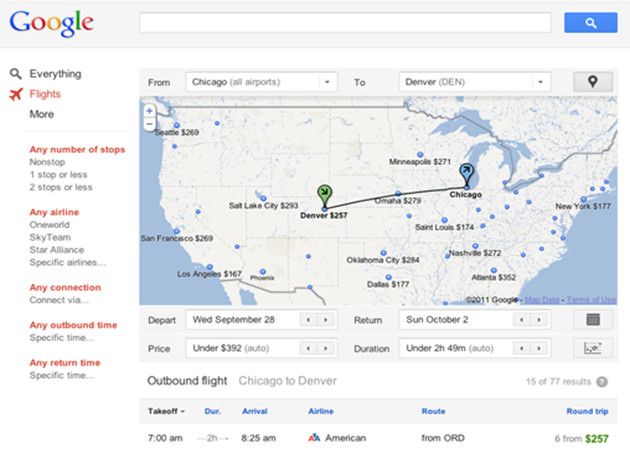The height and width of the screenshot is (450, 630).
Task: Sort results by Takeoff column
Action: 166,411
